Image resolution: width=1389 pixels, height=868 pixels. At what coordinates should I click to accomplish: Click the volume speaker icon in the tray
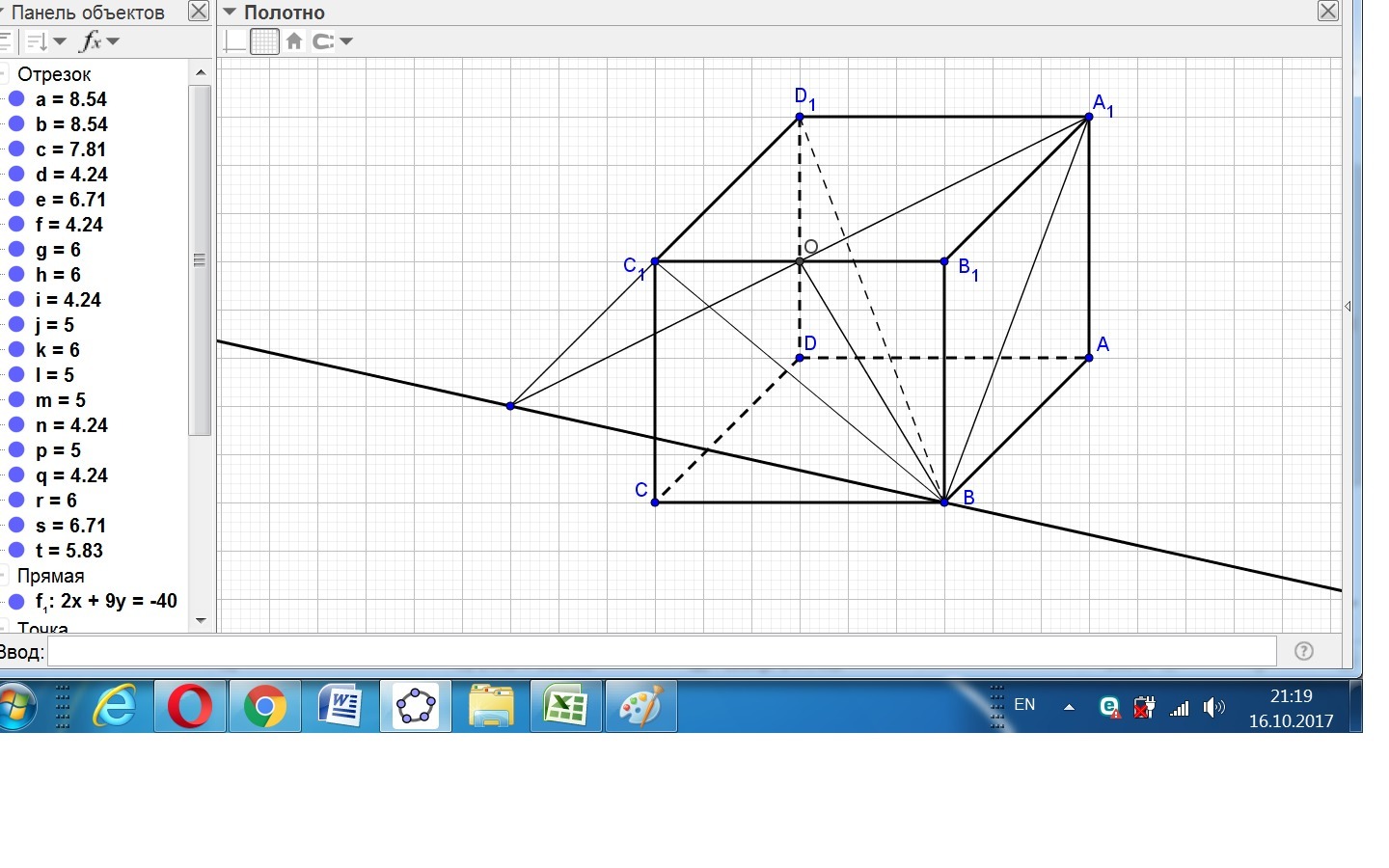[x=1214, y=708]
